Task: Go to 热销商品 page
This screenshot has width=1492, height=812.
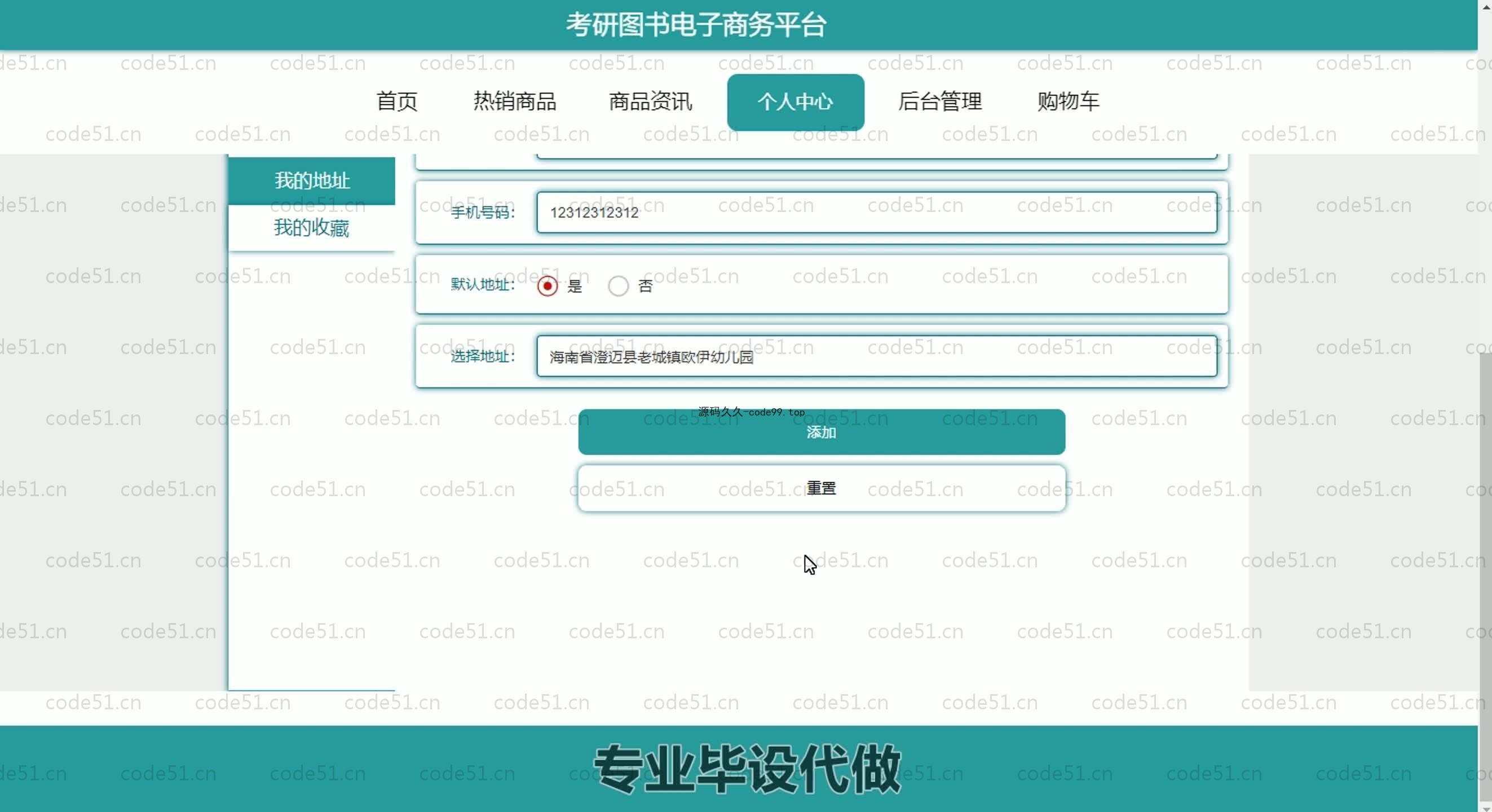Action: tap(514, 101)
